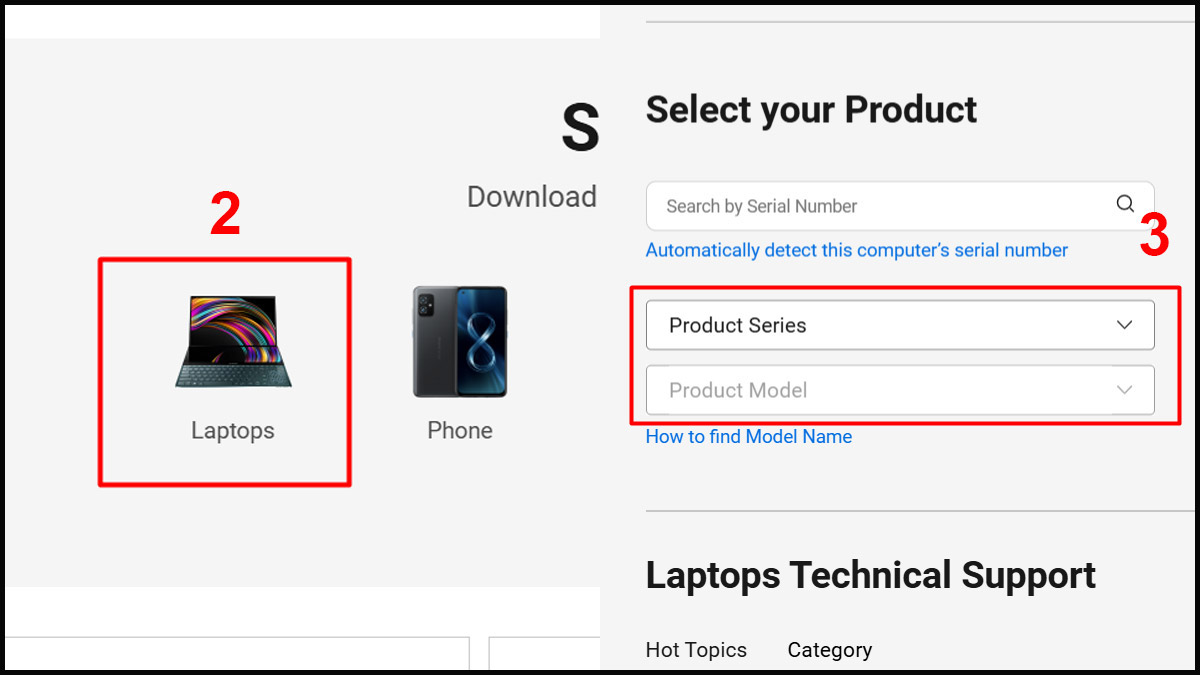Expand the Product Model chevron arrow
This screenshot has height=675, width=1200.
[1124, 389]
